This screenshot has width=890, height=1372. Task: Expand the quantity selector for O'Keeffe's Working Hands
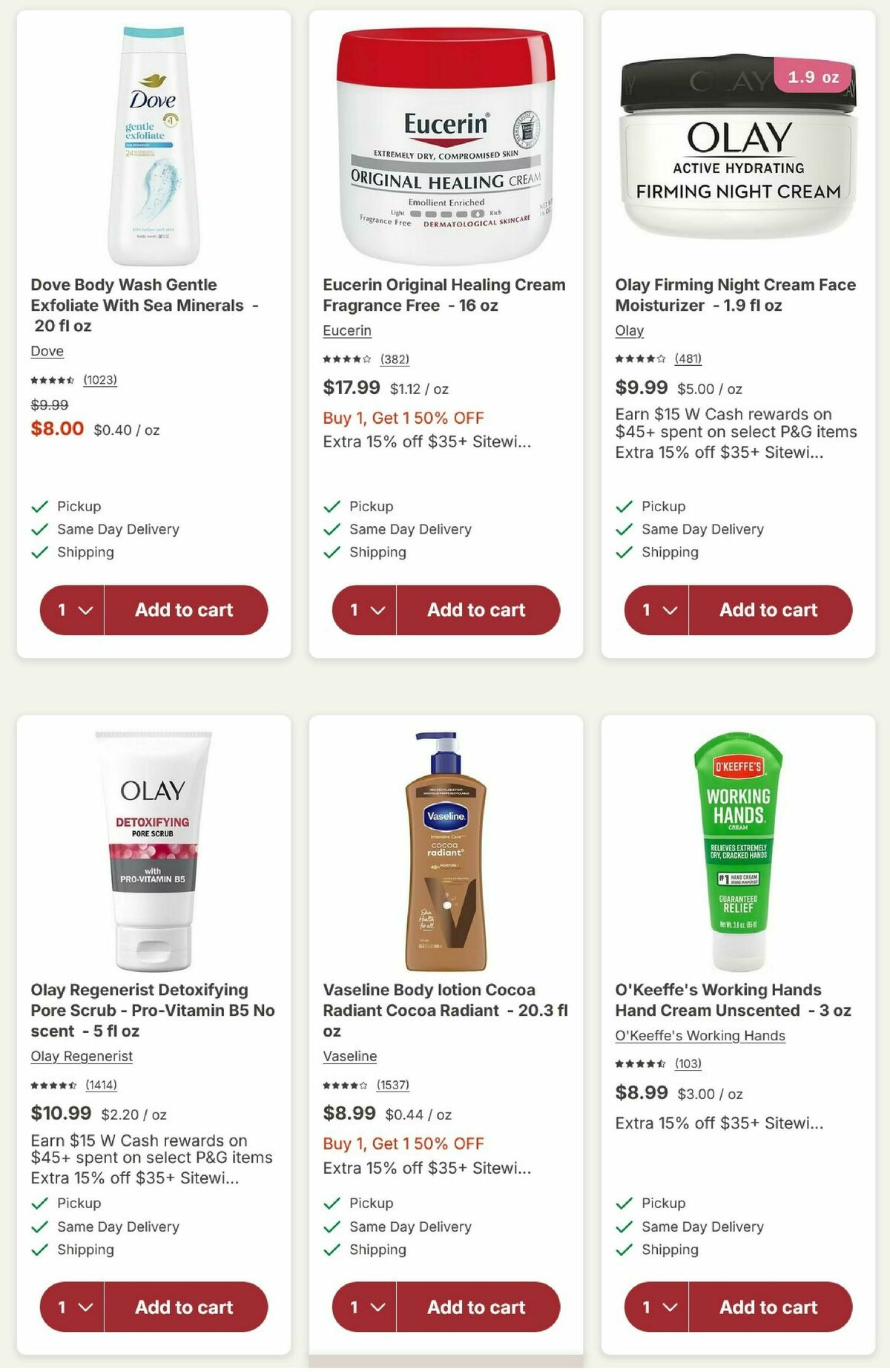tap(655, 1307)
